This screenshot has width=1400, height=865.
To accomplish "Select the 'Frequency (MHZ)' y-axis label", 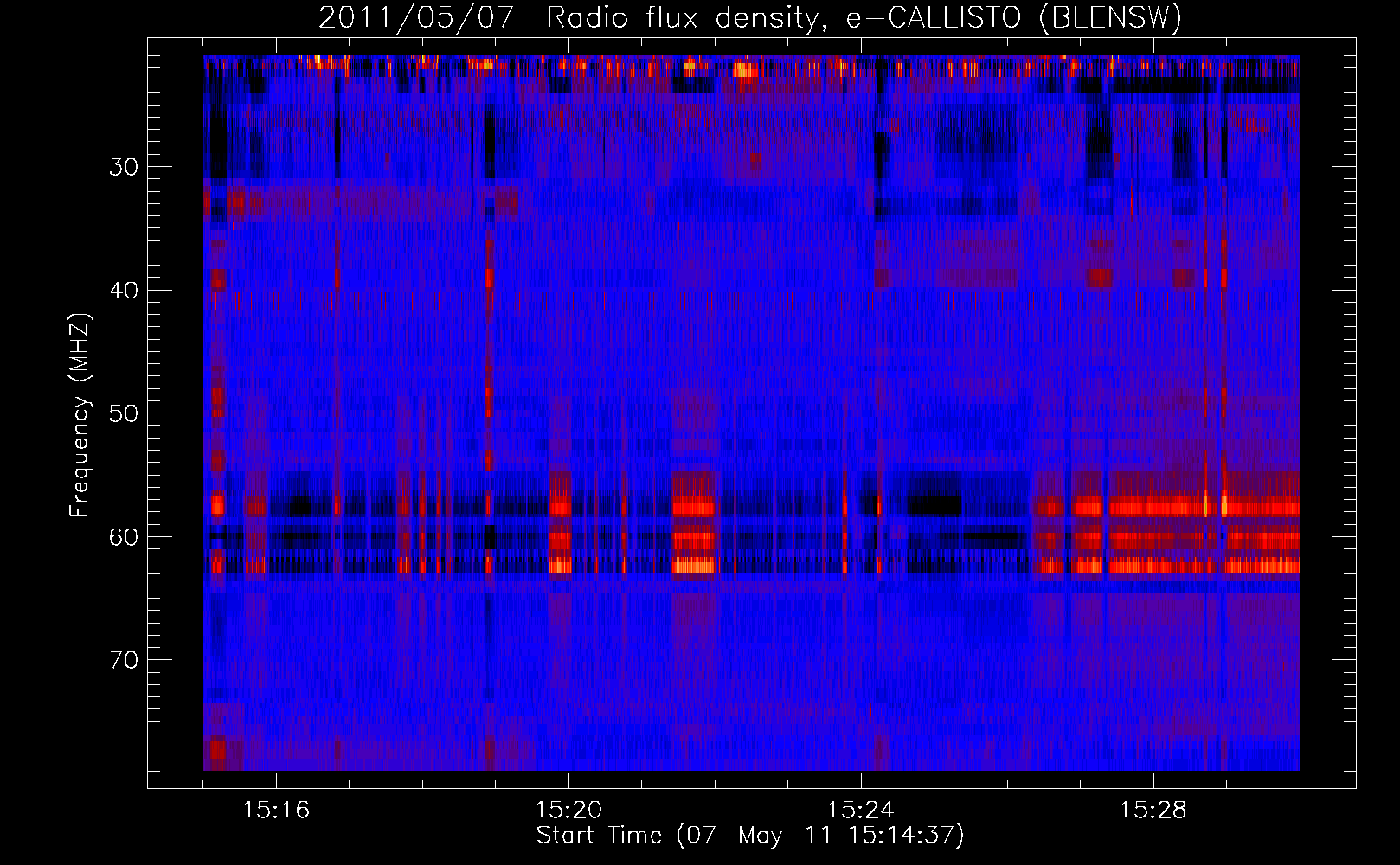I will point(80,414).
